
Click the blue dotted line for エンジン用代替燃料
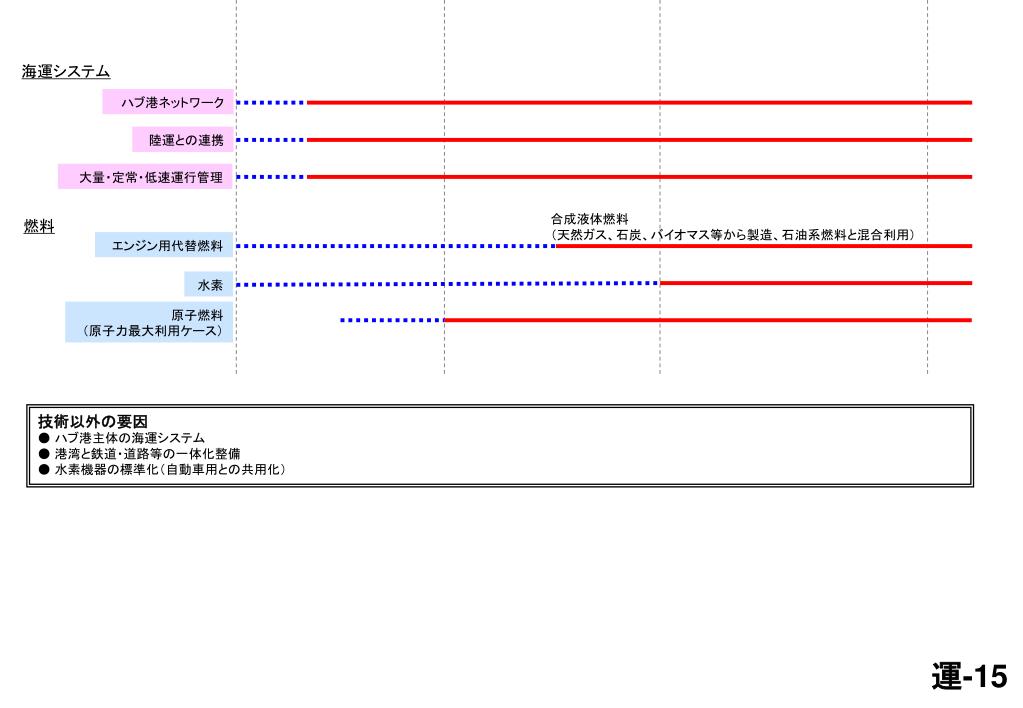pos(395,246)
